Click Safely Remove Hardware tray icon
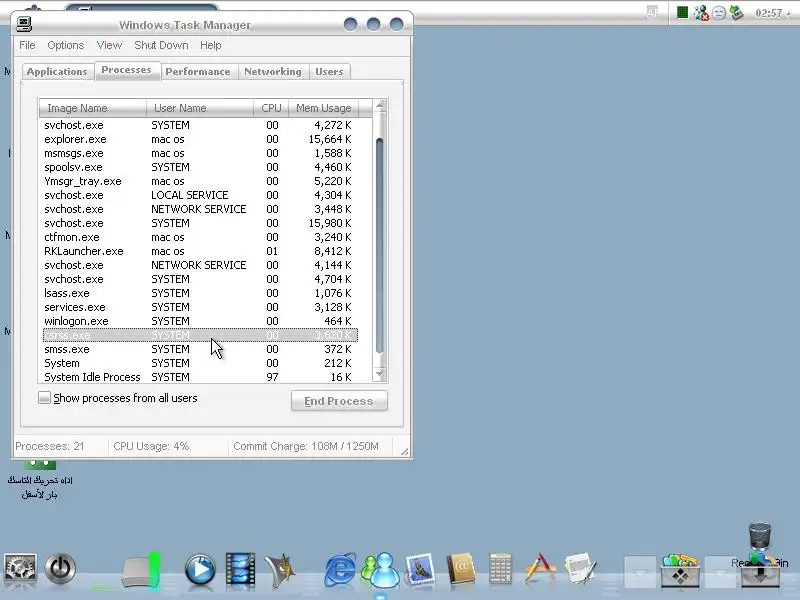 (x=736, y=12)
